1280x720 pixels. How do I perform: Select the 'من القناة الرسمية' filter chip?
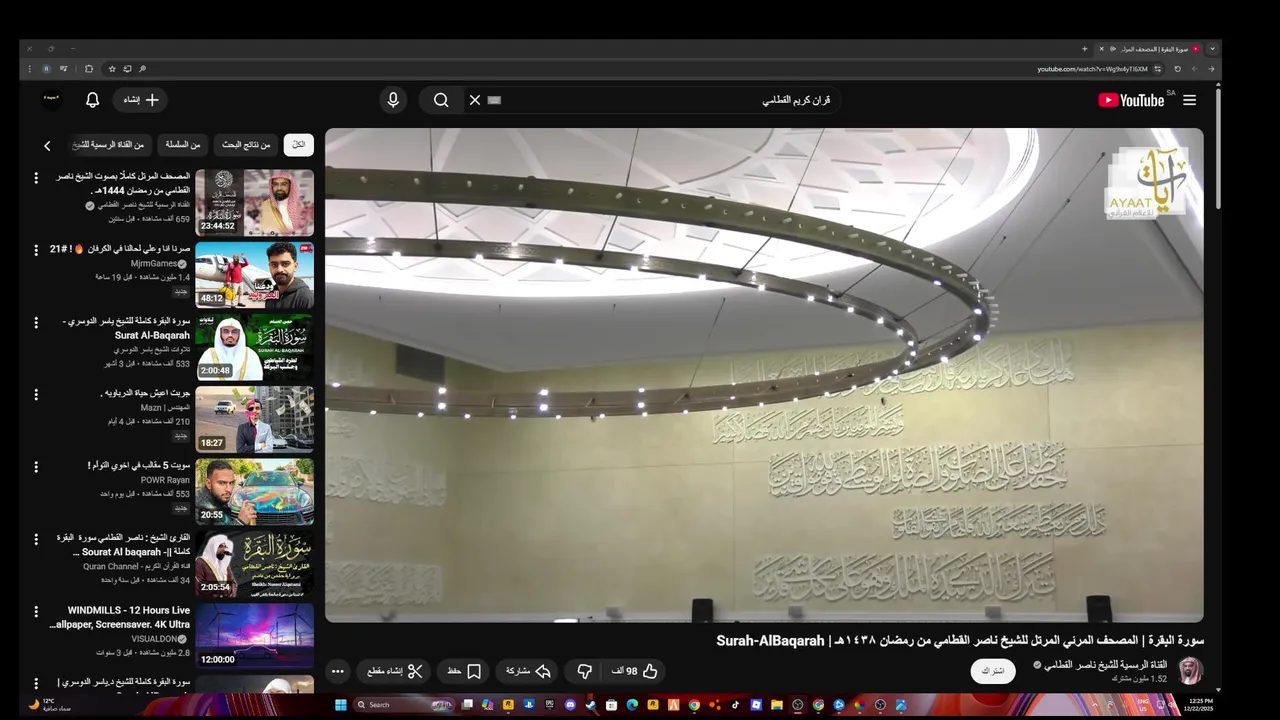[x=108, y=145]
